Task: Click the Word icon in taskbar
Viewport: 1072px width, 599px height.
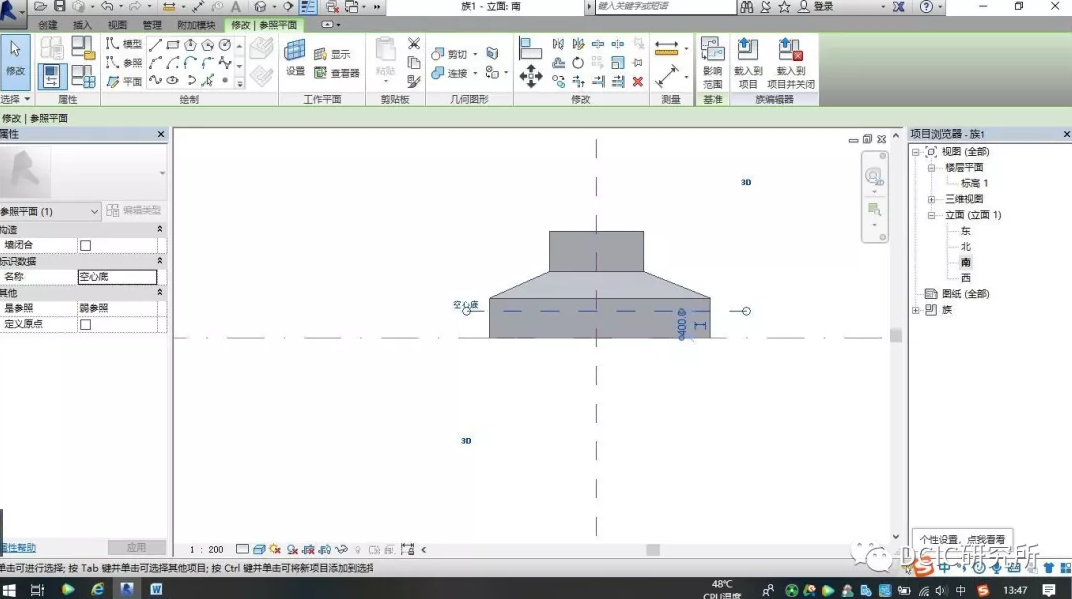Action: pos(156,589)
